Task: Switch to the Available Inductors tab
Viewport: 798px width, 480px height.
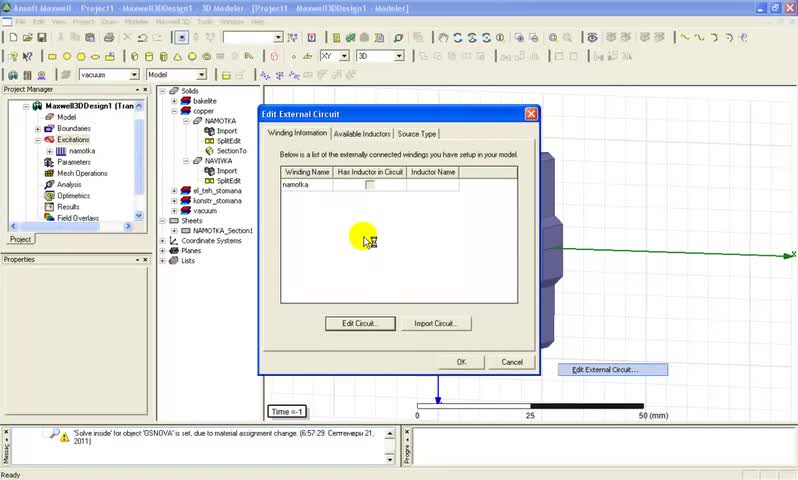Action: pos(362,134)
